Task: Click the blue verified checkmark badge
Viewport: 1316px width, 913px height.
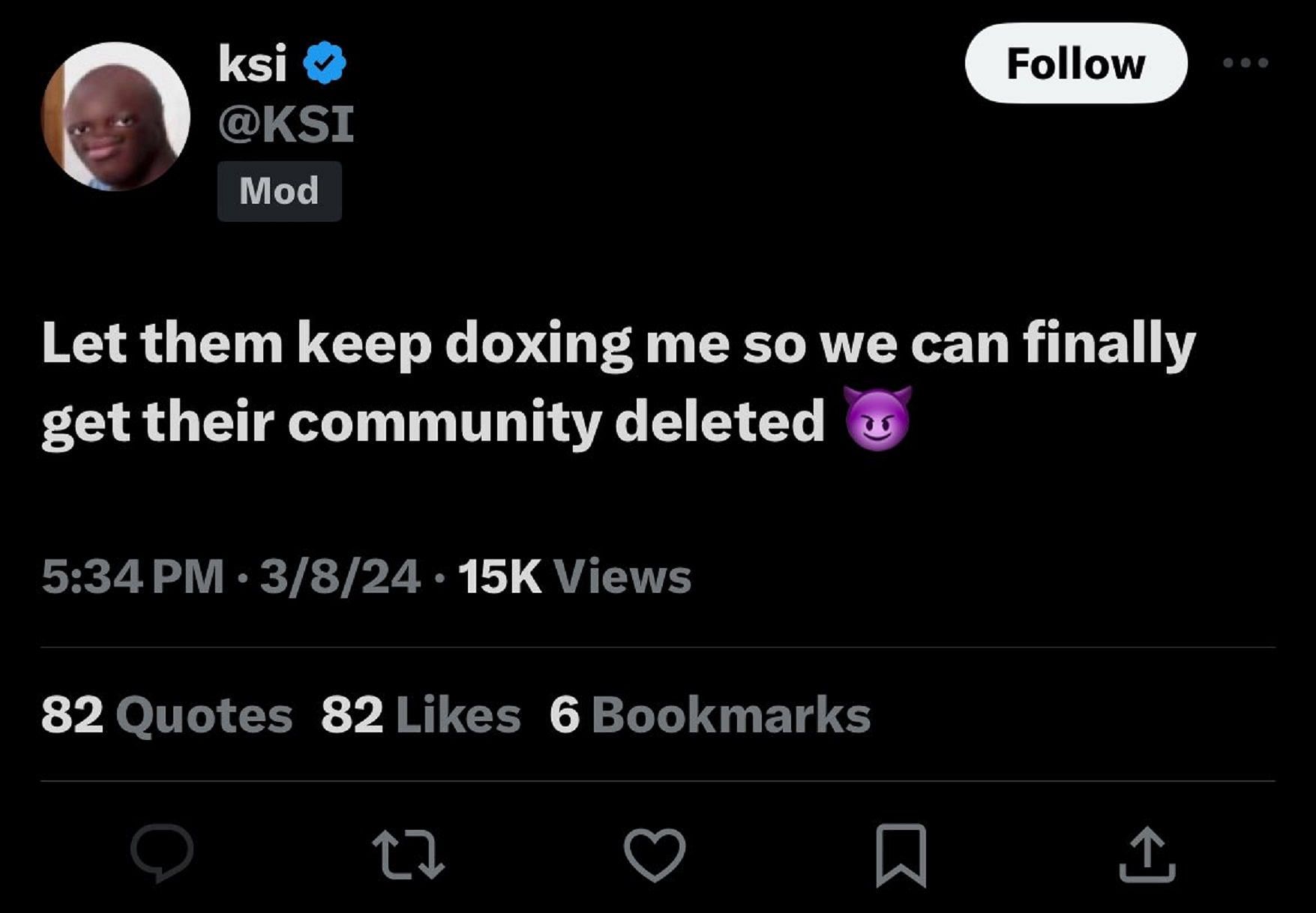Action: coord(324,63)
